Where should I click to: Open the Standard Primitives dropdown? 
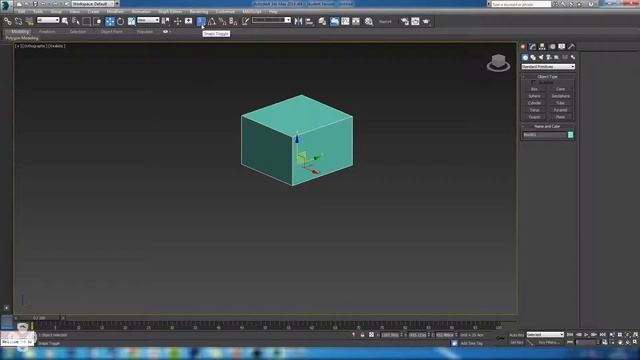tap(548, 67)
